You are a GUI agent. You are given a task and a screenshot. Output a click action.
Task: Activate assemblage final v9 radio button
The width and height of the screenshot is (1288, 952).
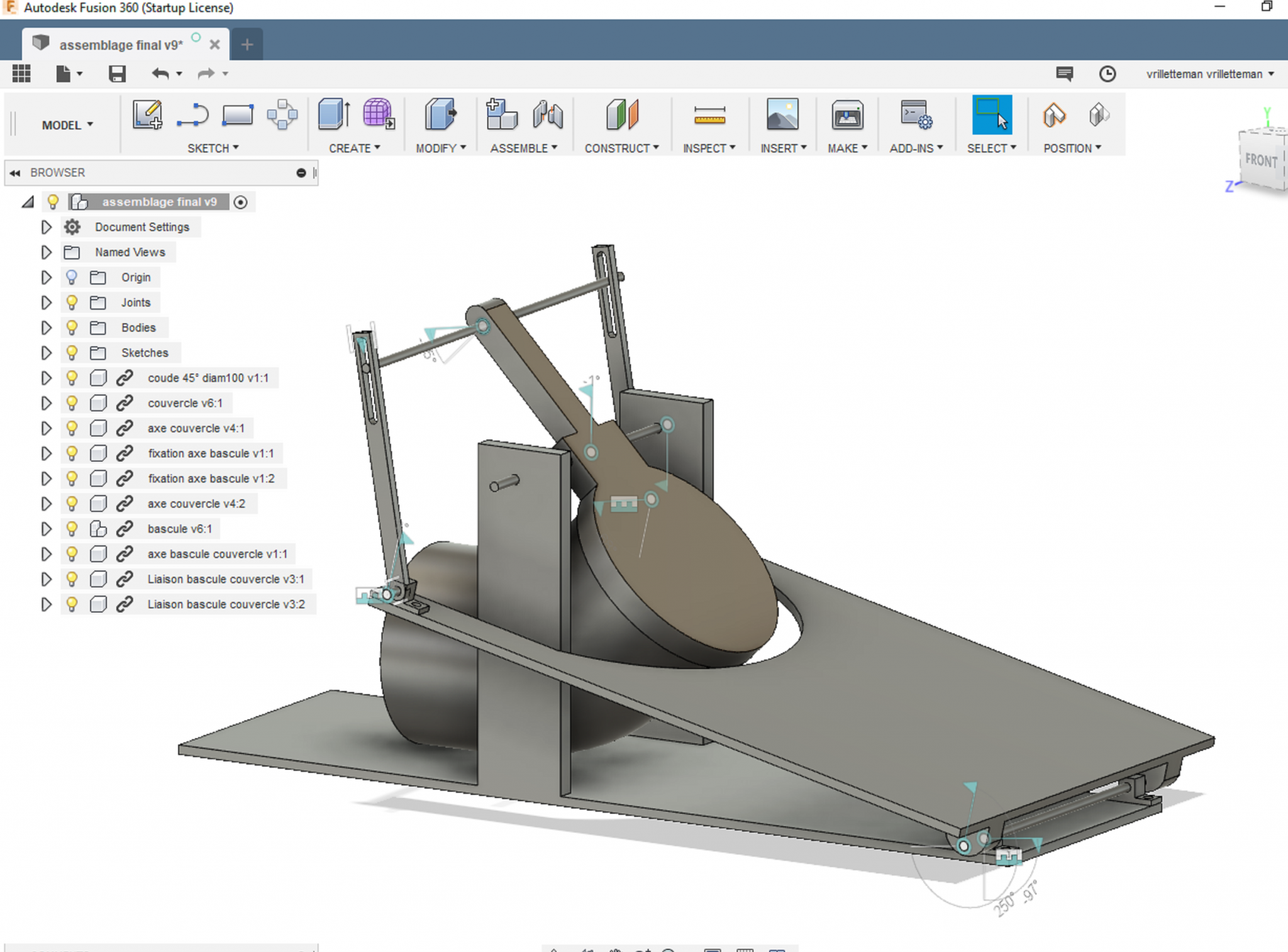pyautogui.click(x=240, y=202)
